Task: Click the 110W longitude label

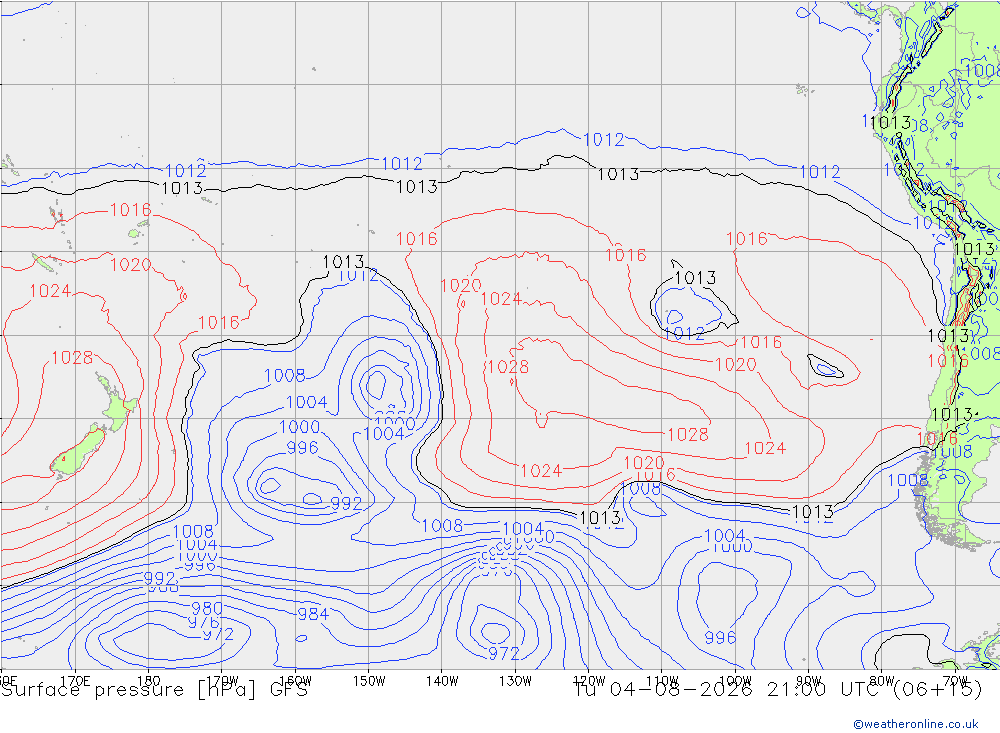Action: tap(662, 681)
